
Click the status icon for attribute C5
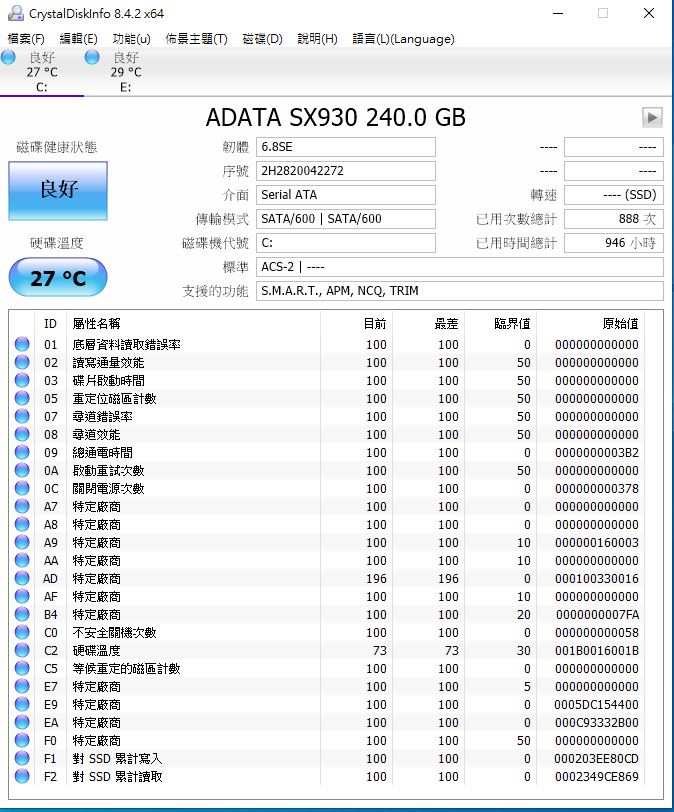[x=22, y=668]
